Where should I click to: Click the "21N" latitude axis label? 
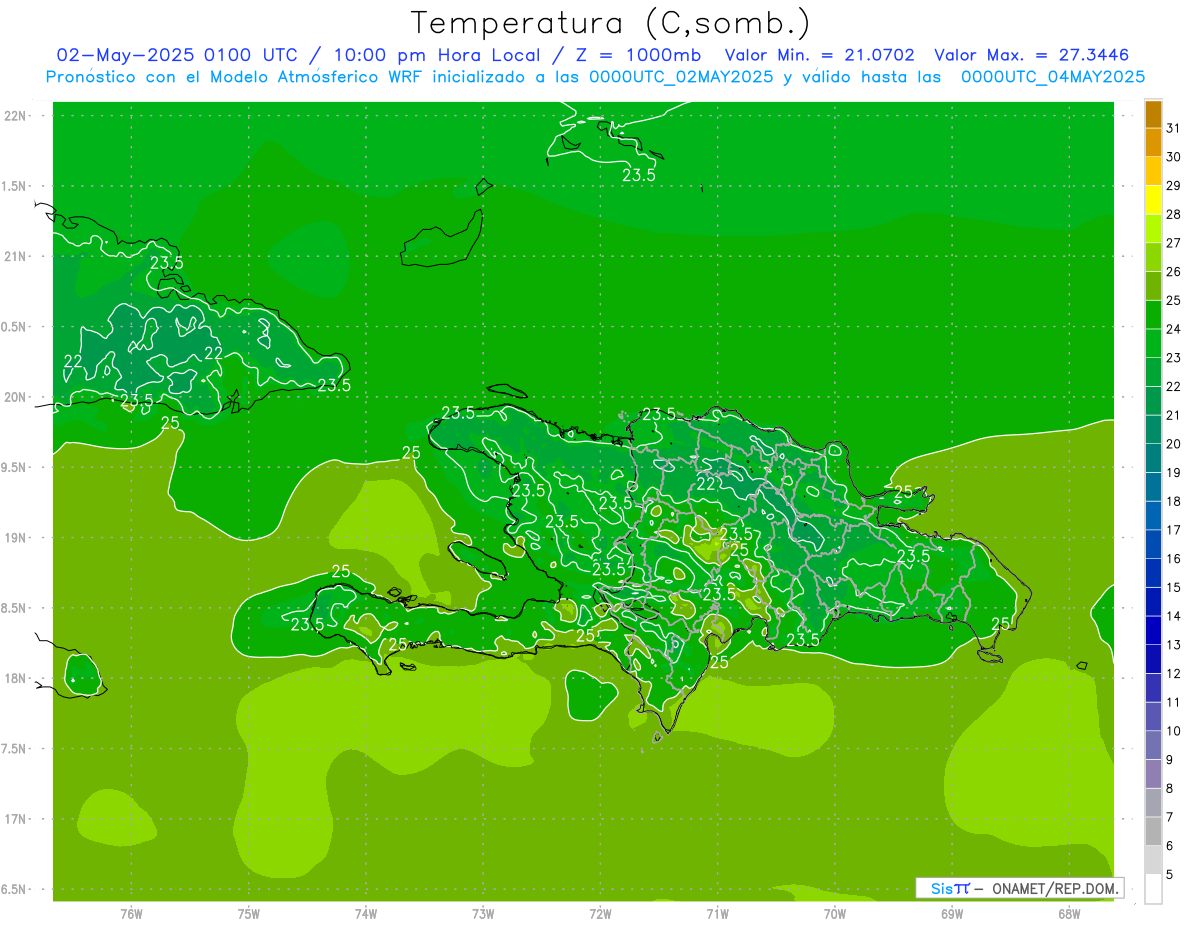pyautogui.click(x=14, y=256)
